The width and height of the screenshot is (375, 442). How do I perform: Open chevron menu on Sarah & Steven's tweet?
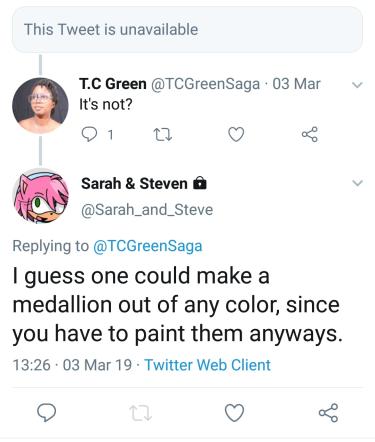[357, 183]
